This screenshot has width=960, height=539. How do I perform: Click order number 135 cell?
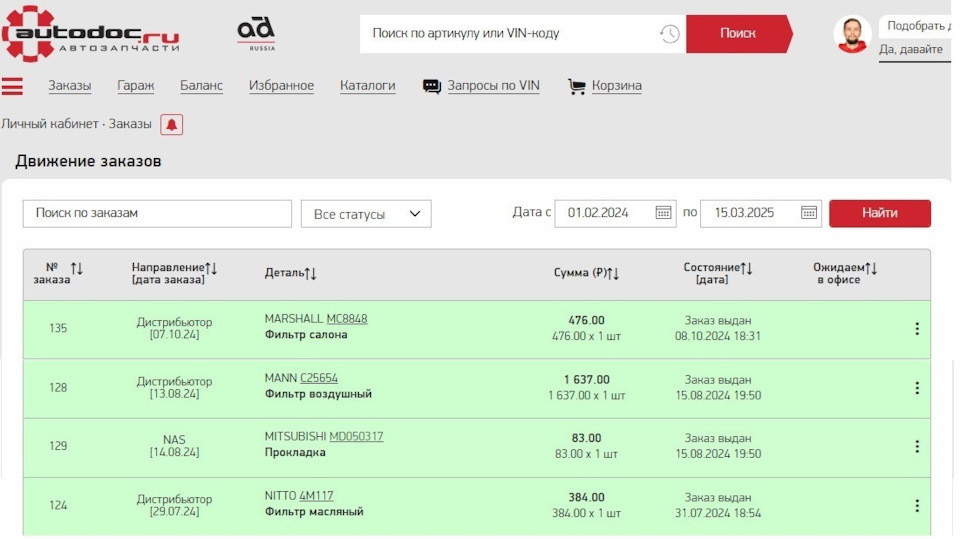pyautogui.click(x=58, y=328)
